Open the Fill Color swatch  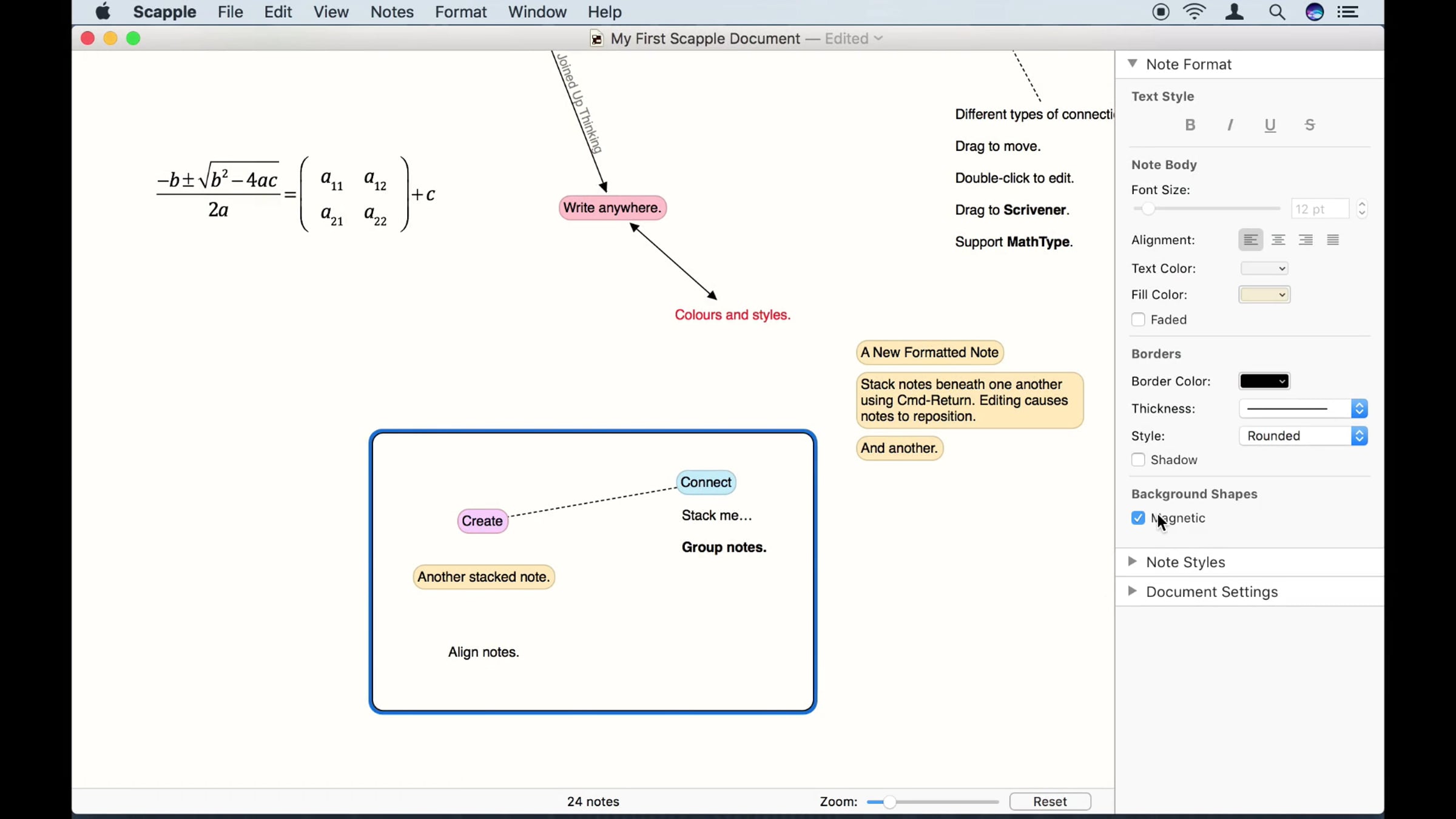pyautogui.click(x=1264, y=295)
